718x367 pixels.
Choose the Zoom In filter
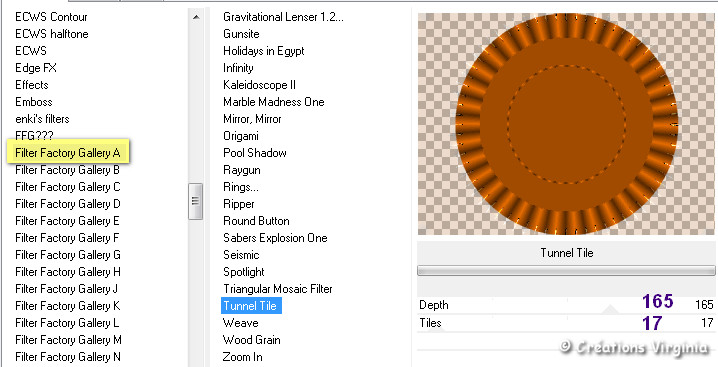(x=243, y=356)
